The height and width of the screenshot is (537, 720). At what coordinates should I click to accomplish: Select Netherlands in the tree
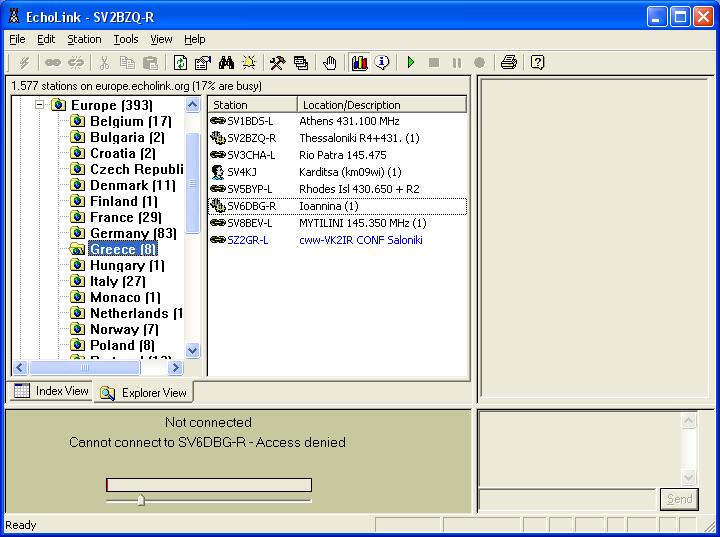pyautogui.click(x=136, y=313)
